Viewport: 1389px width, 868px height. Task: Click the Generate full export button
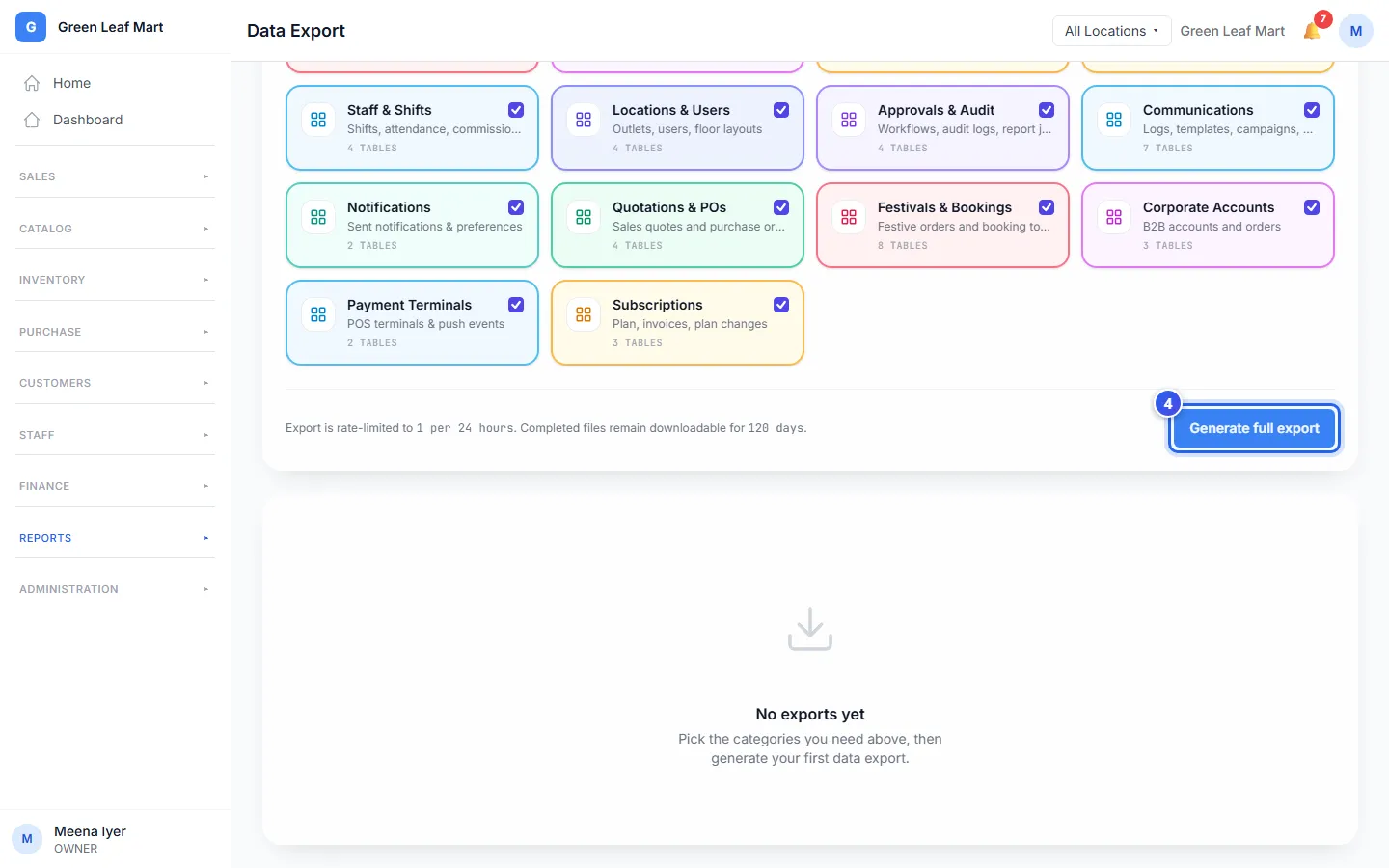1254,428
